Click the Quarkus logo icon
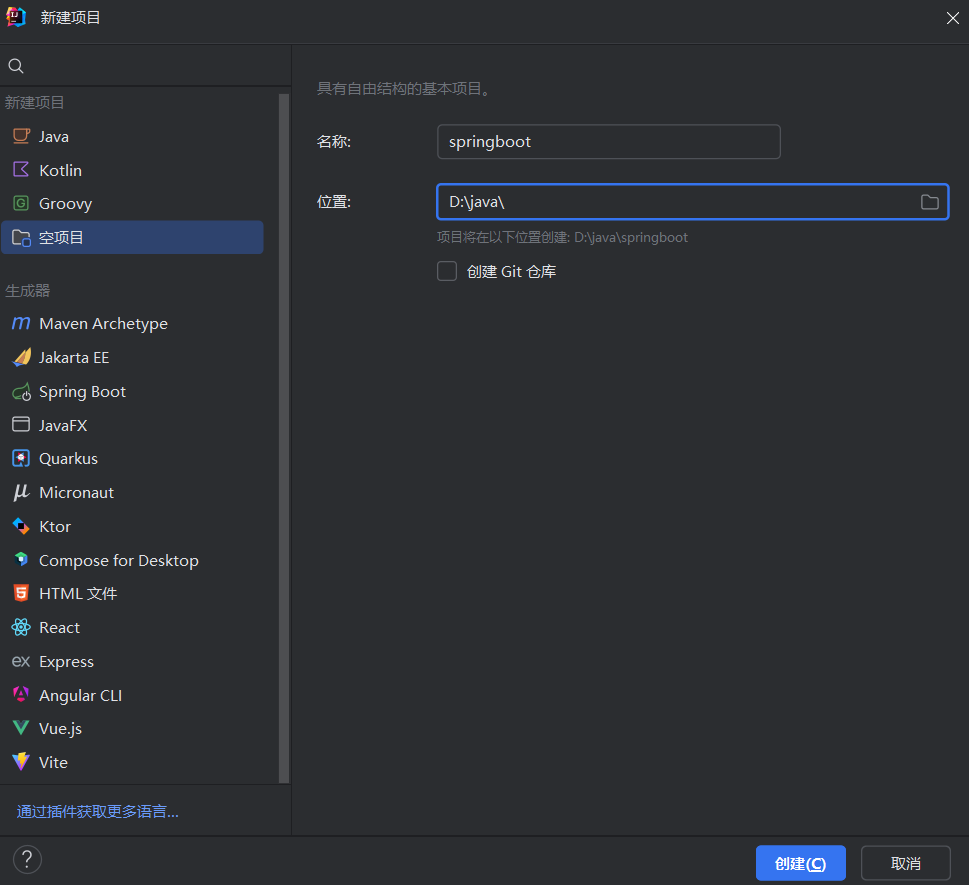Image resolution: width=969 pixels, height=885 pixels. tap(21, 459)
